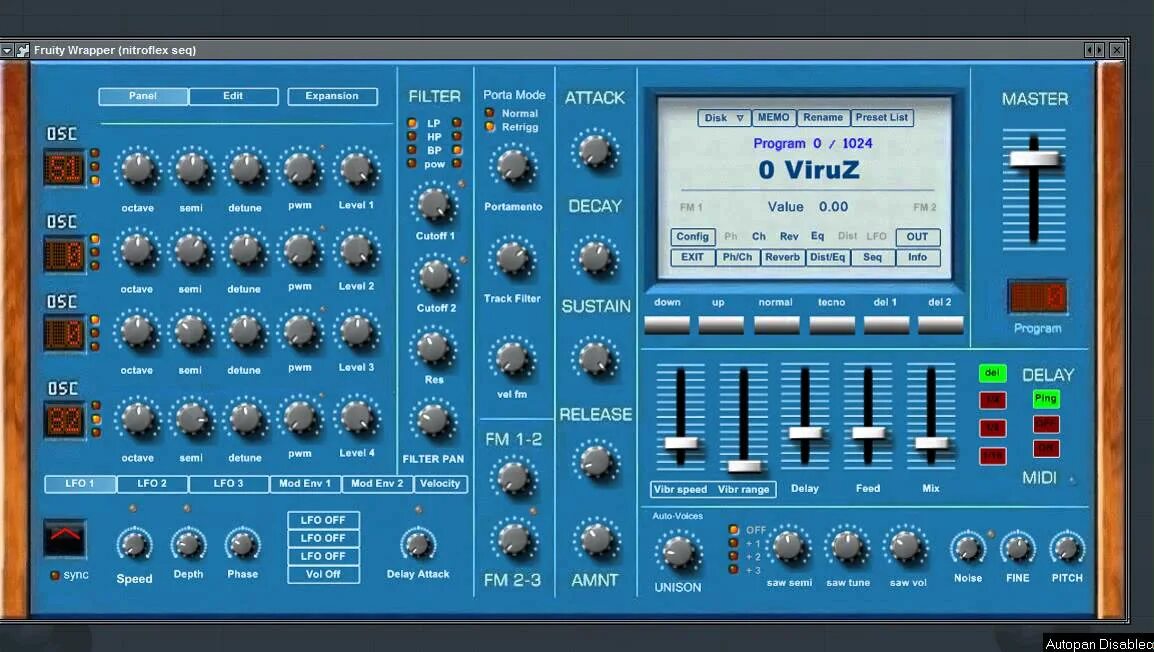Image resolution: width=1154 pixels, height=652 pixels.
Task: Click the down arpeggio mode button
Action: pyautogui.click(x=667, y=325)
